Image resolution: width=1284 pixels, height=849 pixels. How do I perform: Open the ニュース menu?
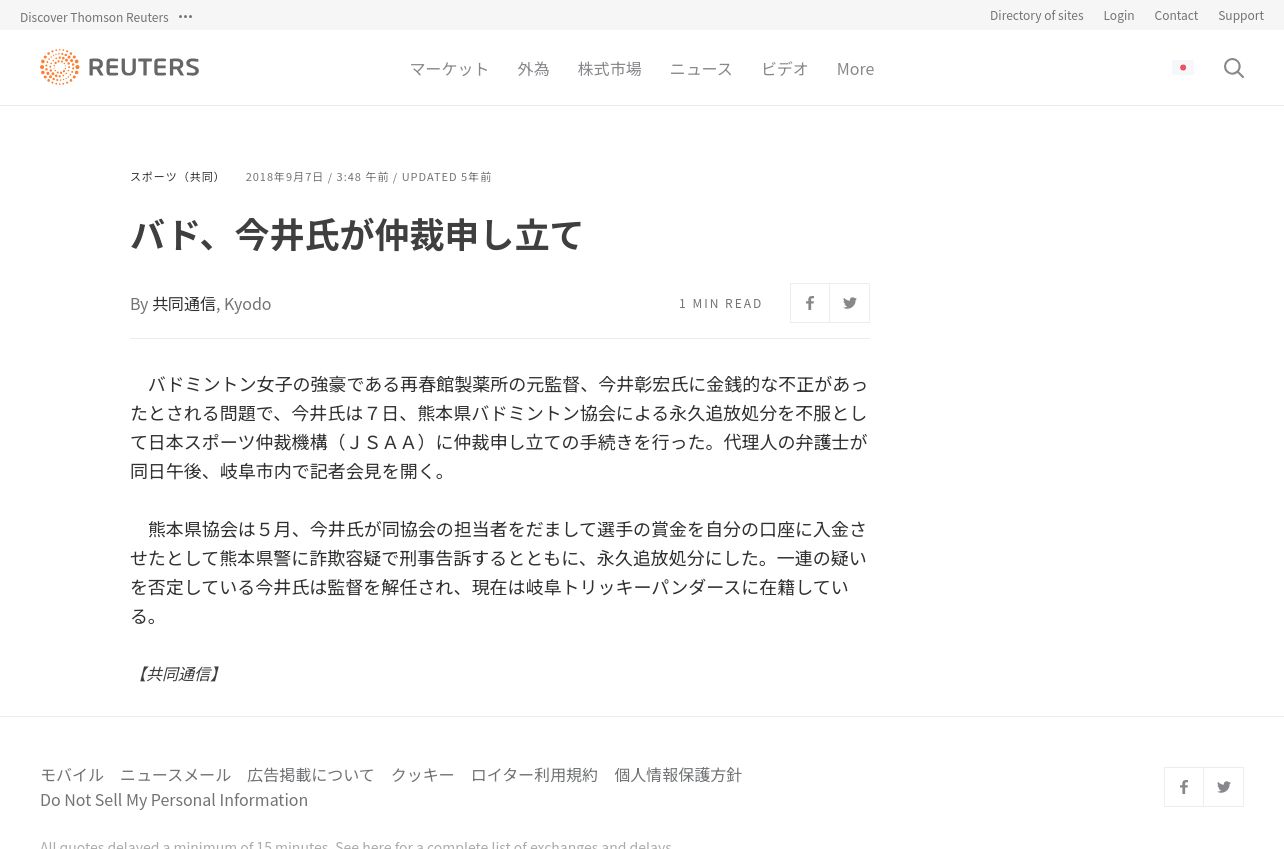coord(701,68)
